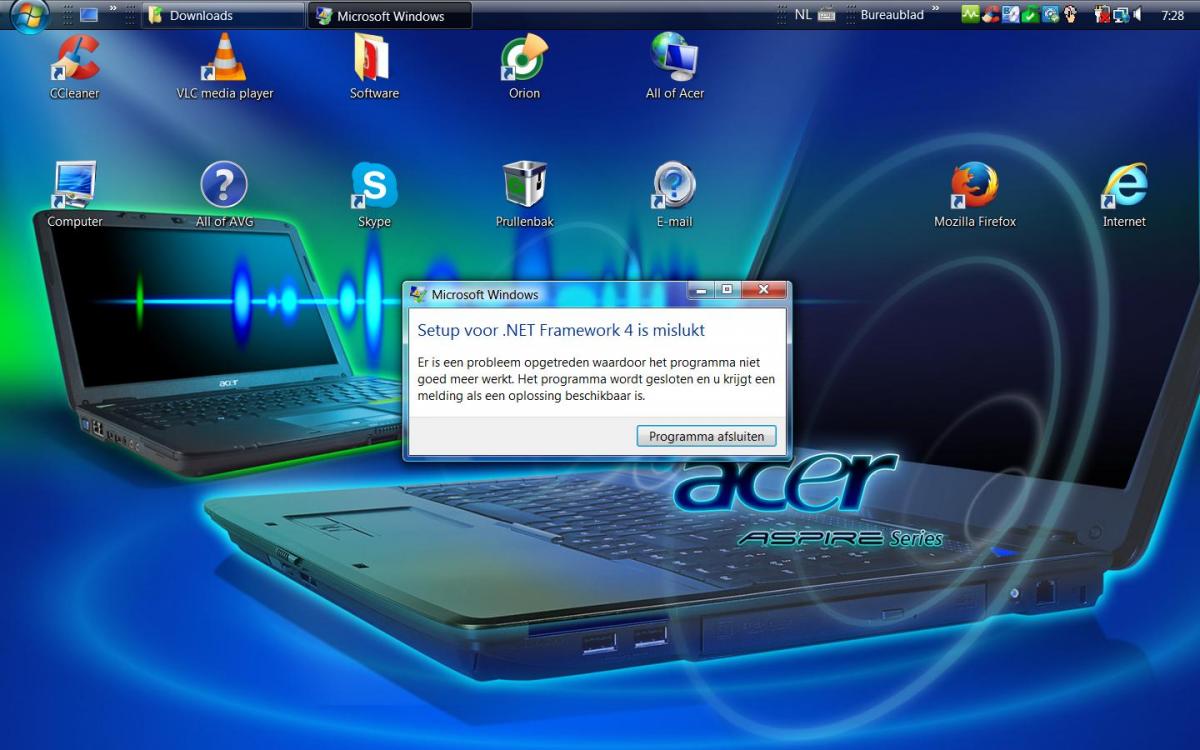Open the E-mail desktop shortcut

(674, 195)
